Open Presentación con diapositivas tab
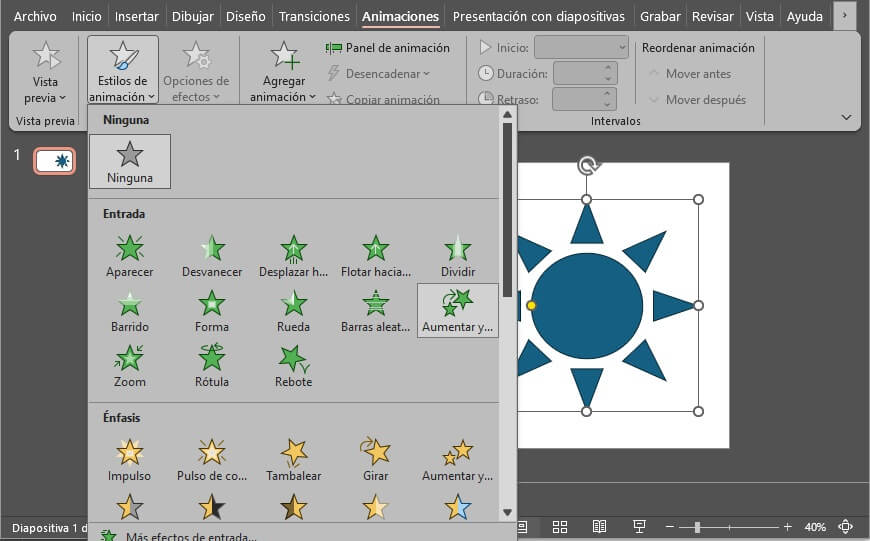Image resolution: width=870 pixels, height=541 pixels. coord(538,17)
